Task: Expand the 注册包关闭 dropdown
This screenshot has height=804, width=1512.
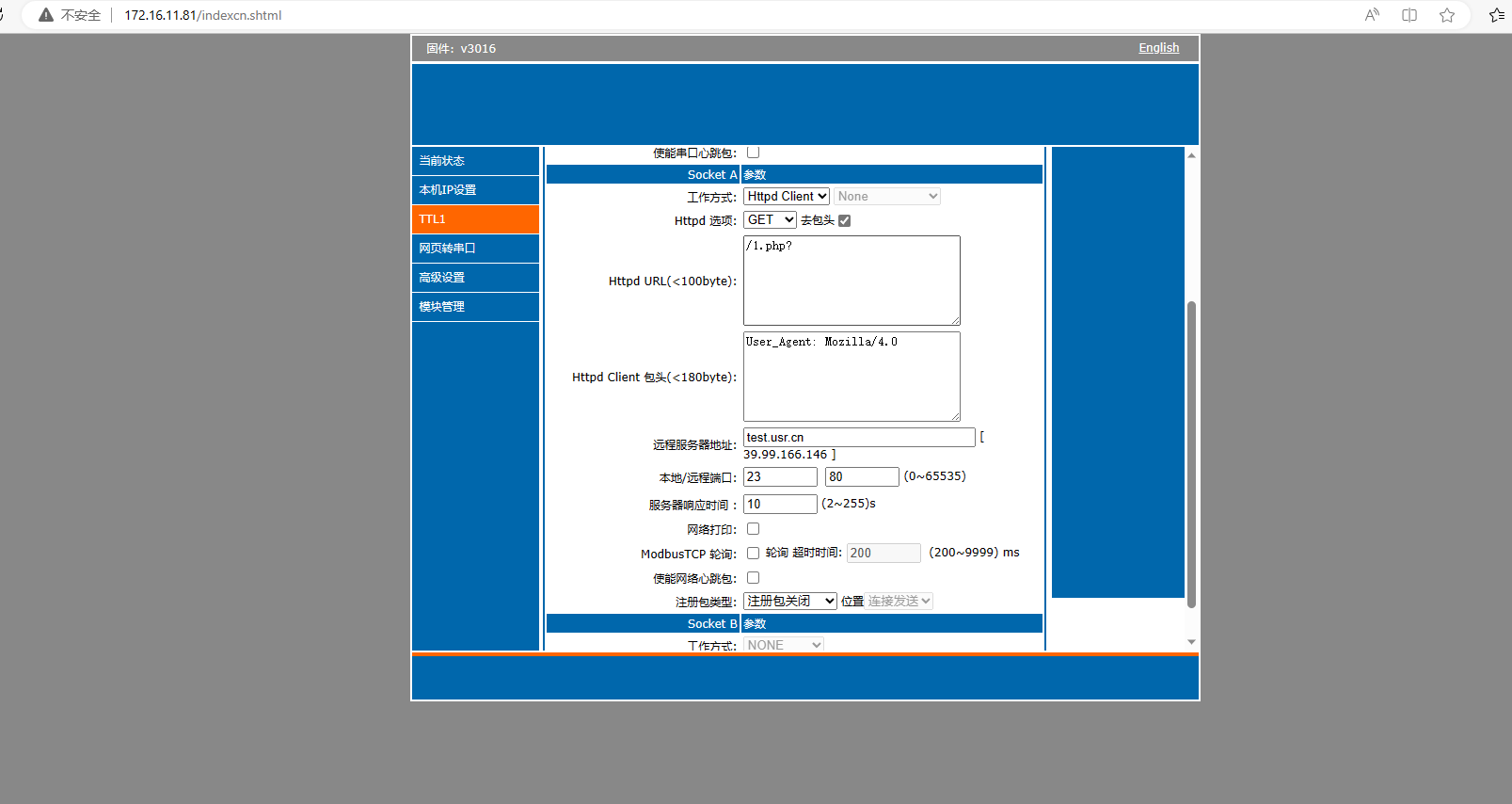Action: tap(789, 602)
